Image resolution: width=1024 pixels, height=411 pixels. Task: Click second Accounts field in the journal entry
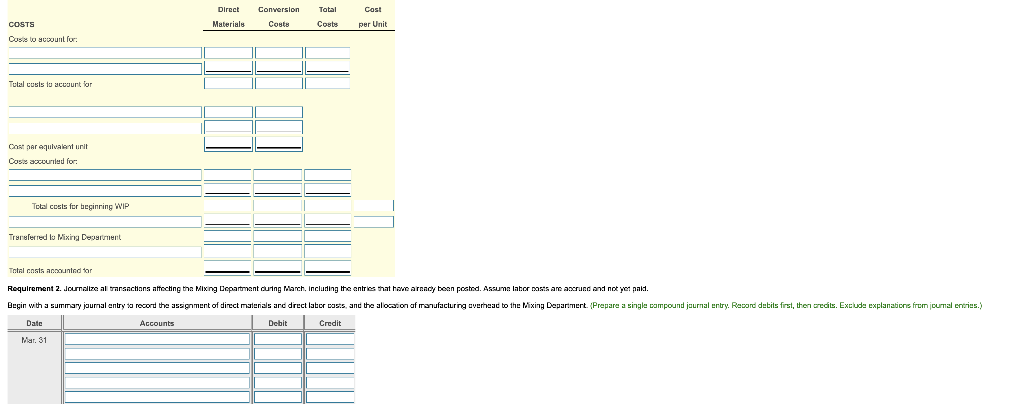tap(157, 353)
